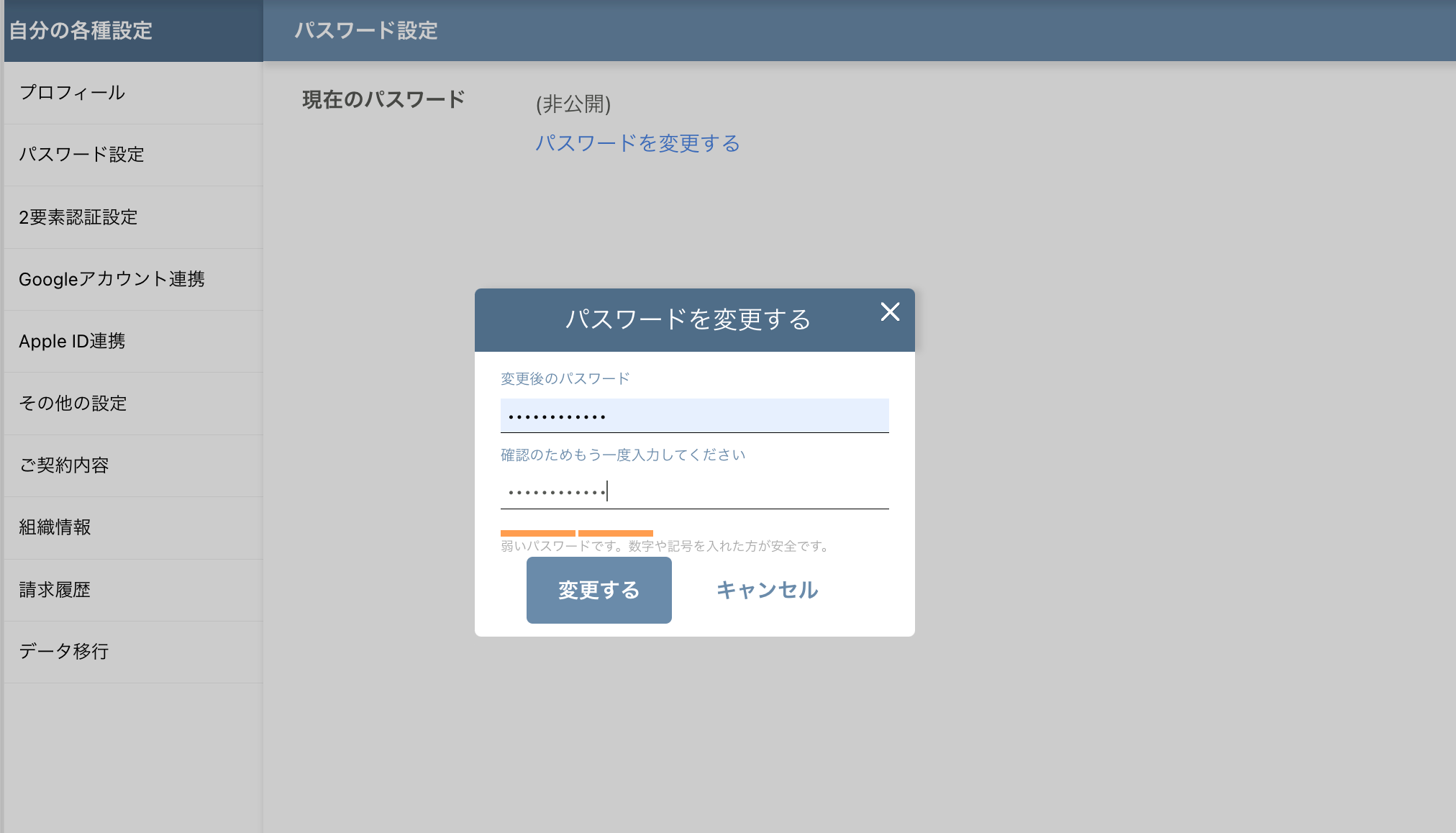The width and height of the screenshot is (1456, 833).
Task: Click the 変更する button to confirm
Action: [599, 590]
